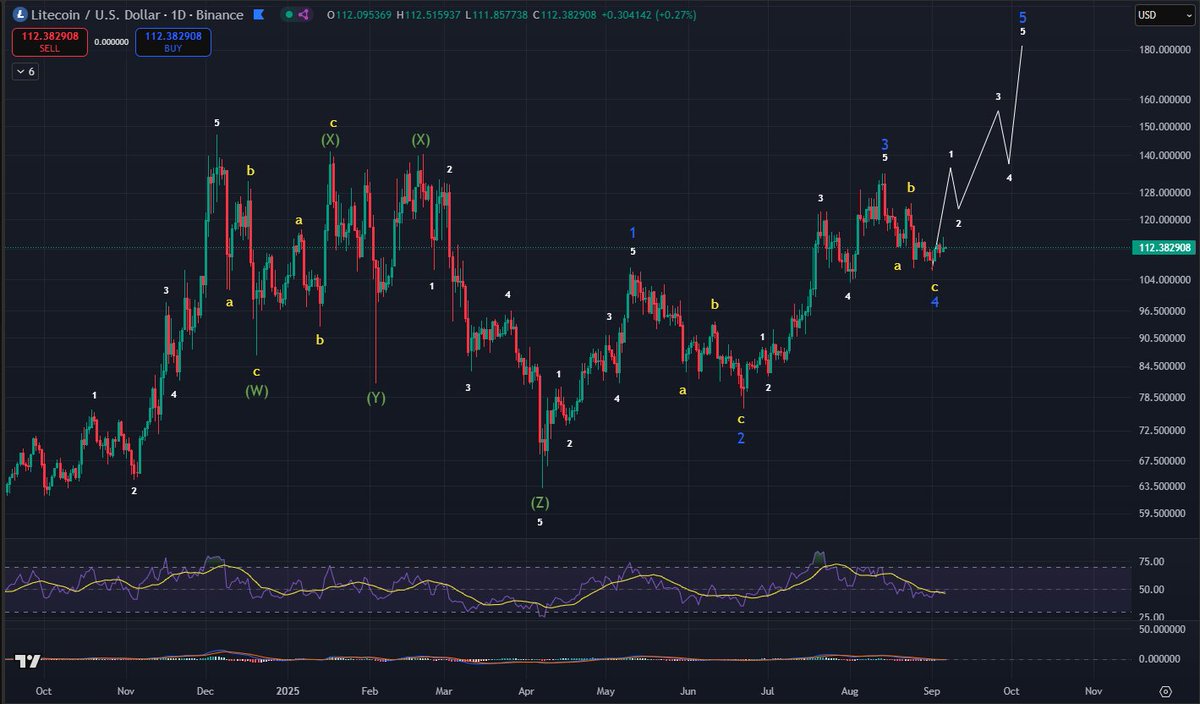Click the spread value 0.000000 between SELL and BUY
This screenshot has height=704, width=1200.
[x=112, y=42]
